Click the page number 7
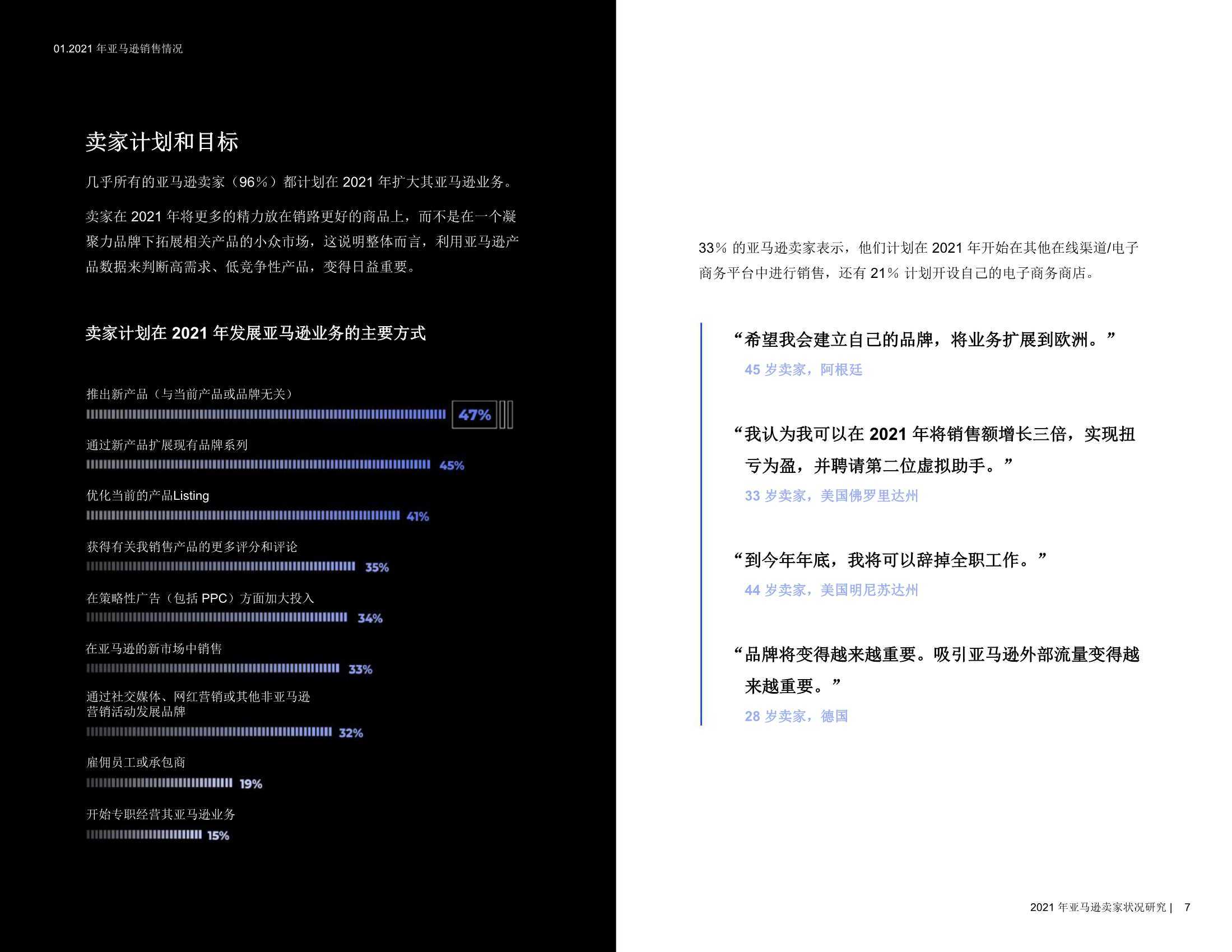Screen dimensions: 1232x952 pyautogui.click(x=1187, y=907)
